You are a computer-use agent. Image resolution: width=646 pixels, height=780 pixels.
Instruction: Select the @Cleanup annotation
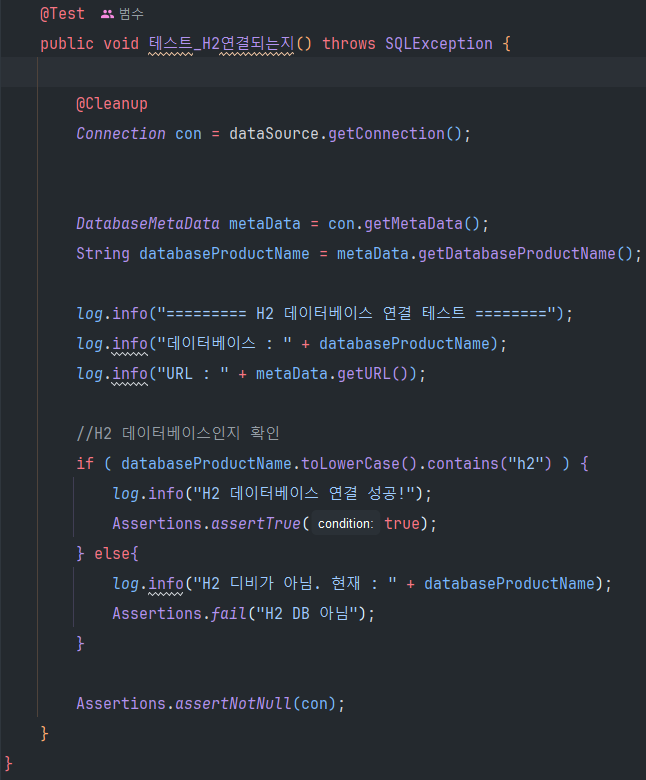click(x=112, y=104)
